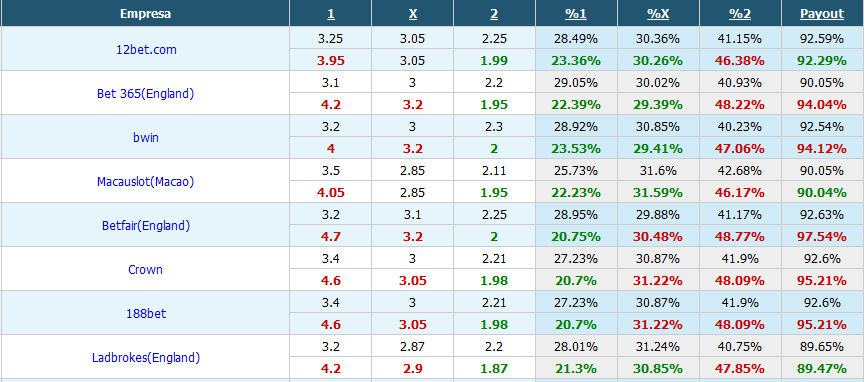Image resolution: width=866 pixels, height=382 pixels.
Task: Sort by the X column header
Action: (413, 14)
